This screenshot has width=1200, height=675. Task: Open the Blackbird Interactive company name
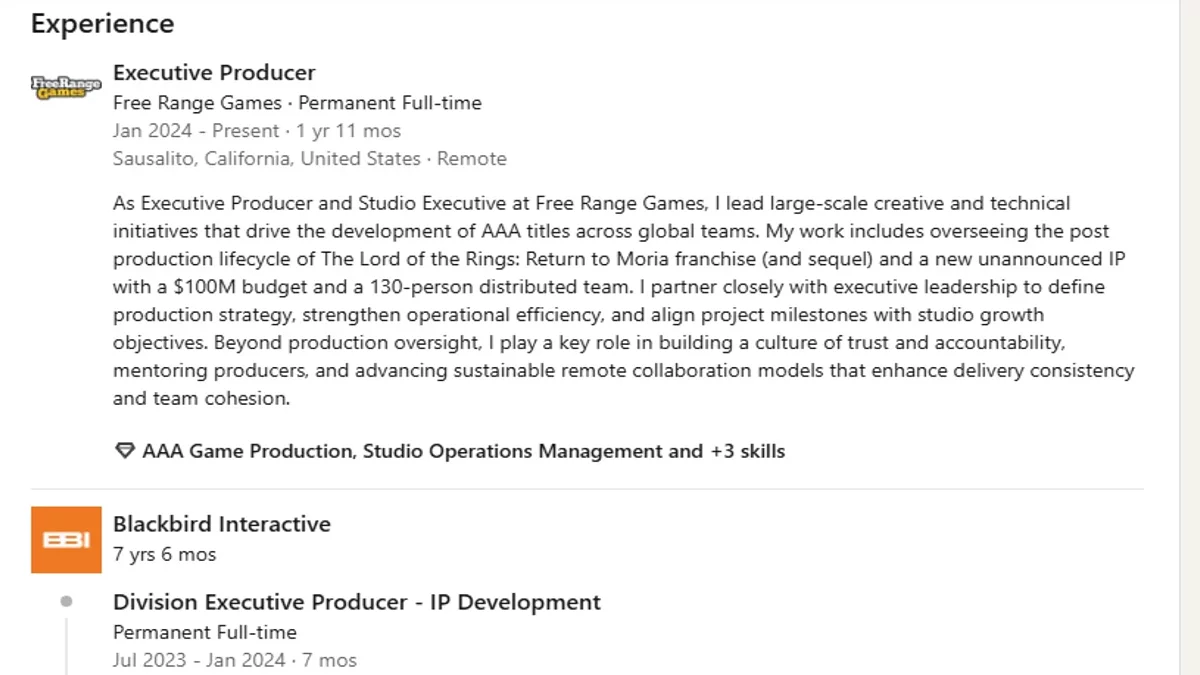221,524
